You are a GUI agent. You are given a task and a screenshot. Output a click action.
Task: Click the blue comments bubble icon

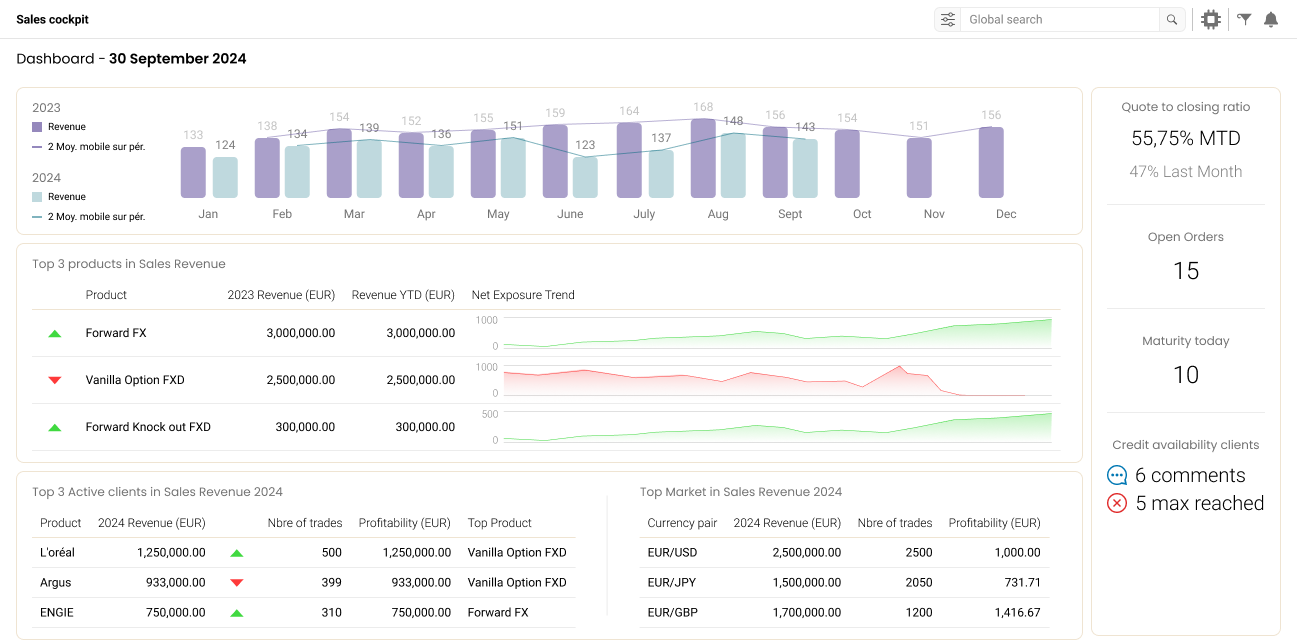[1117, 476]
